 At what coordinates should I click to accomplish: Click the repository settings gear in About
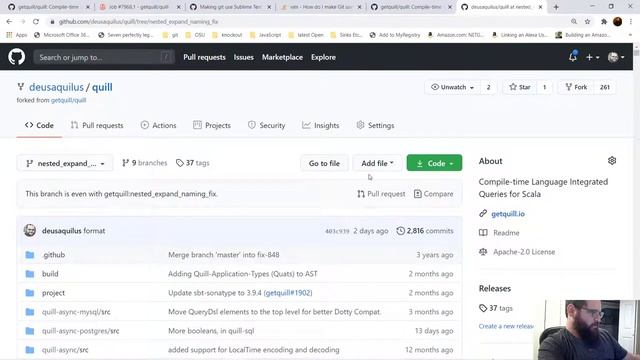pos(611,161)
